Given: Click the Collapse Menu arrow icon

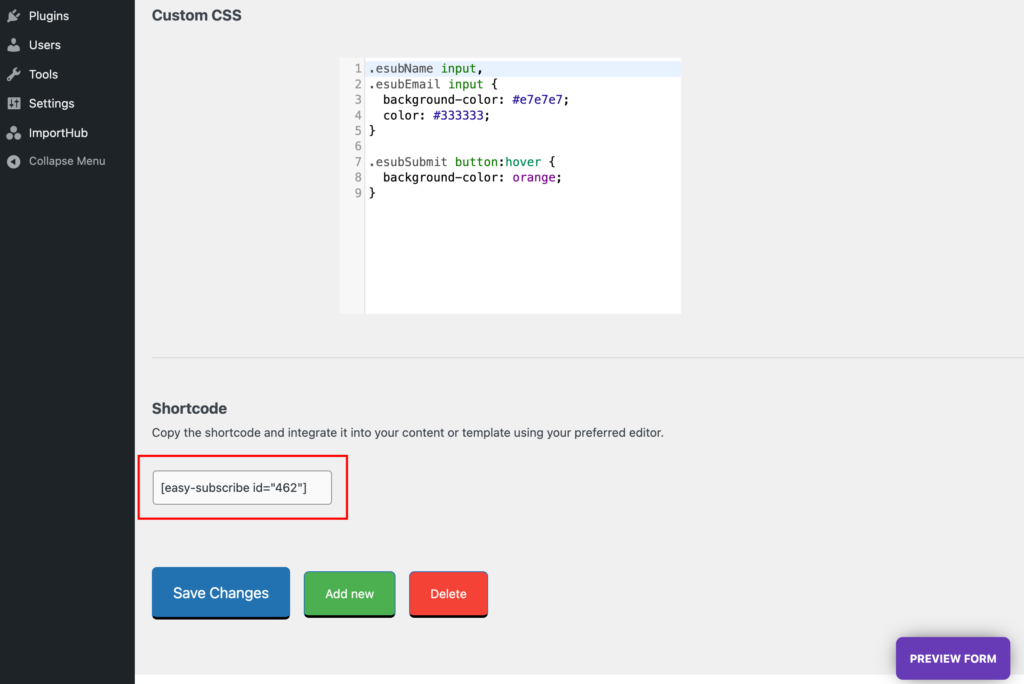Looking at the screenshot, I should (14, 161).
